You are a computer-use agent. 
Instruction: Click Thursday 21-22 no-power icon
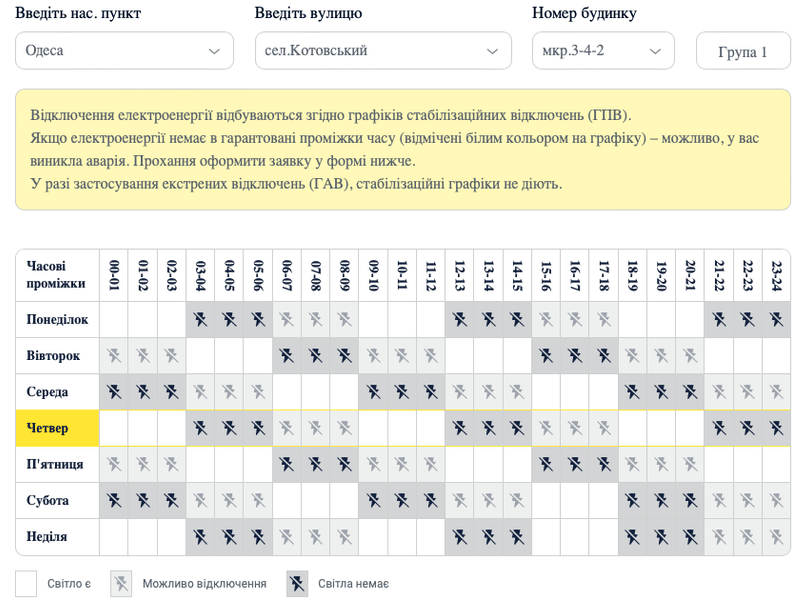click(x=719, y=428)
